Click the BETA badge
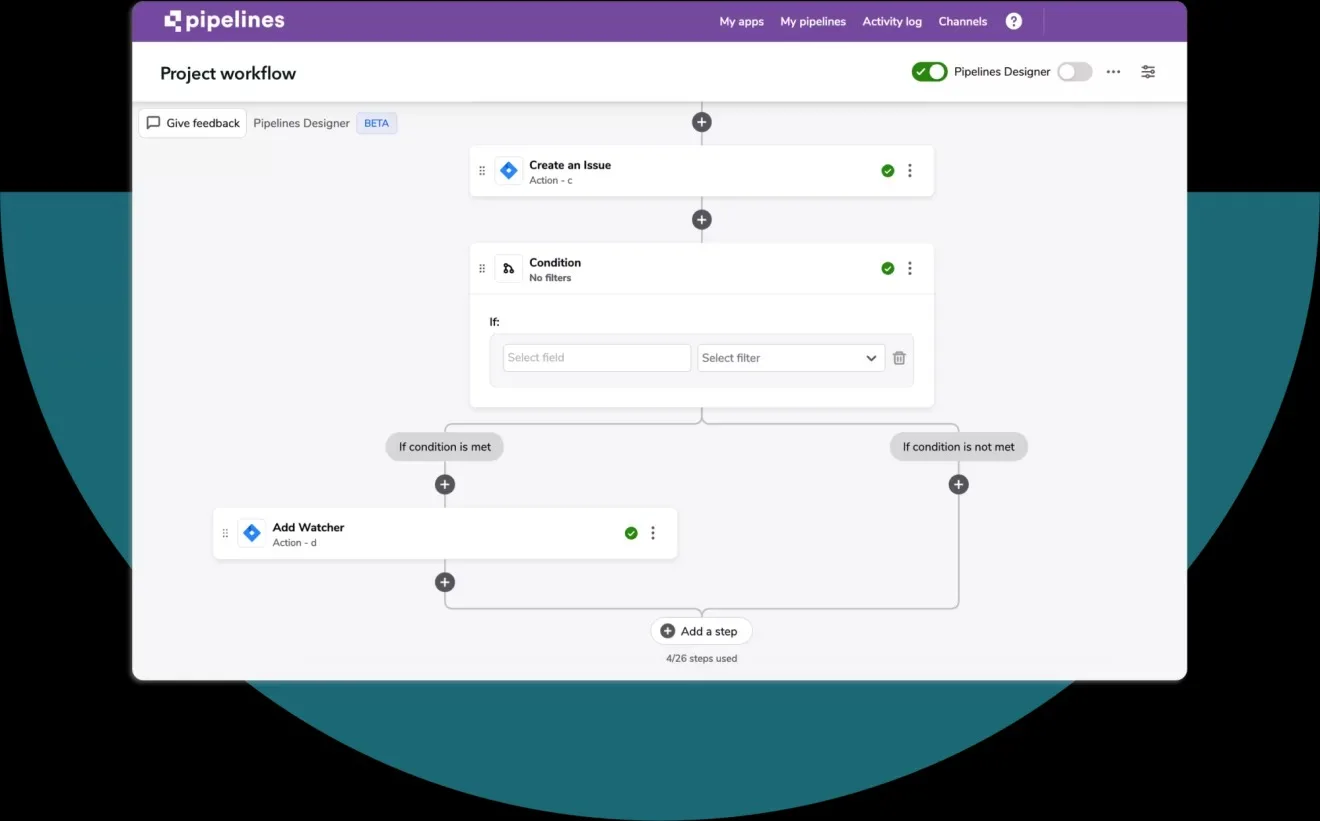The width and height of the screenshot is (1320, 821). click(377, 123)
